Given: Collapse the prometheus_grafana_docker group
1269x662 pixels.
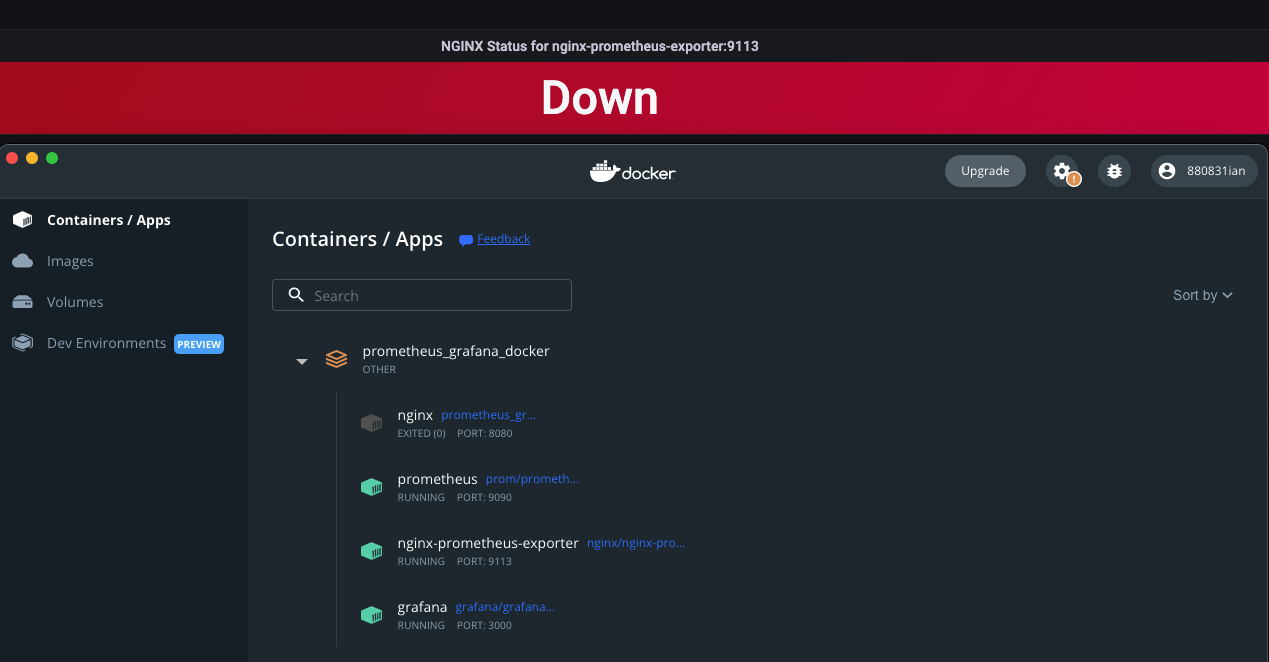Looking at the screenshot, I should point(302,361).
